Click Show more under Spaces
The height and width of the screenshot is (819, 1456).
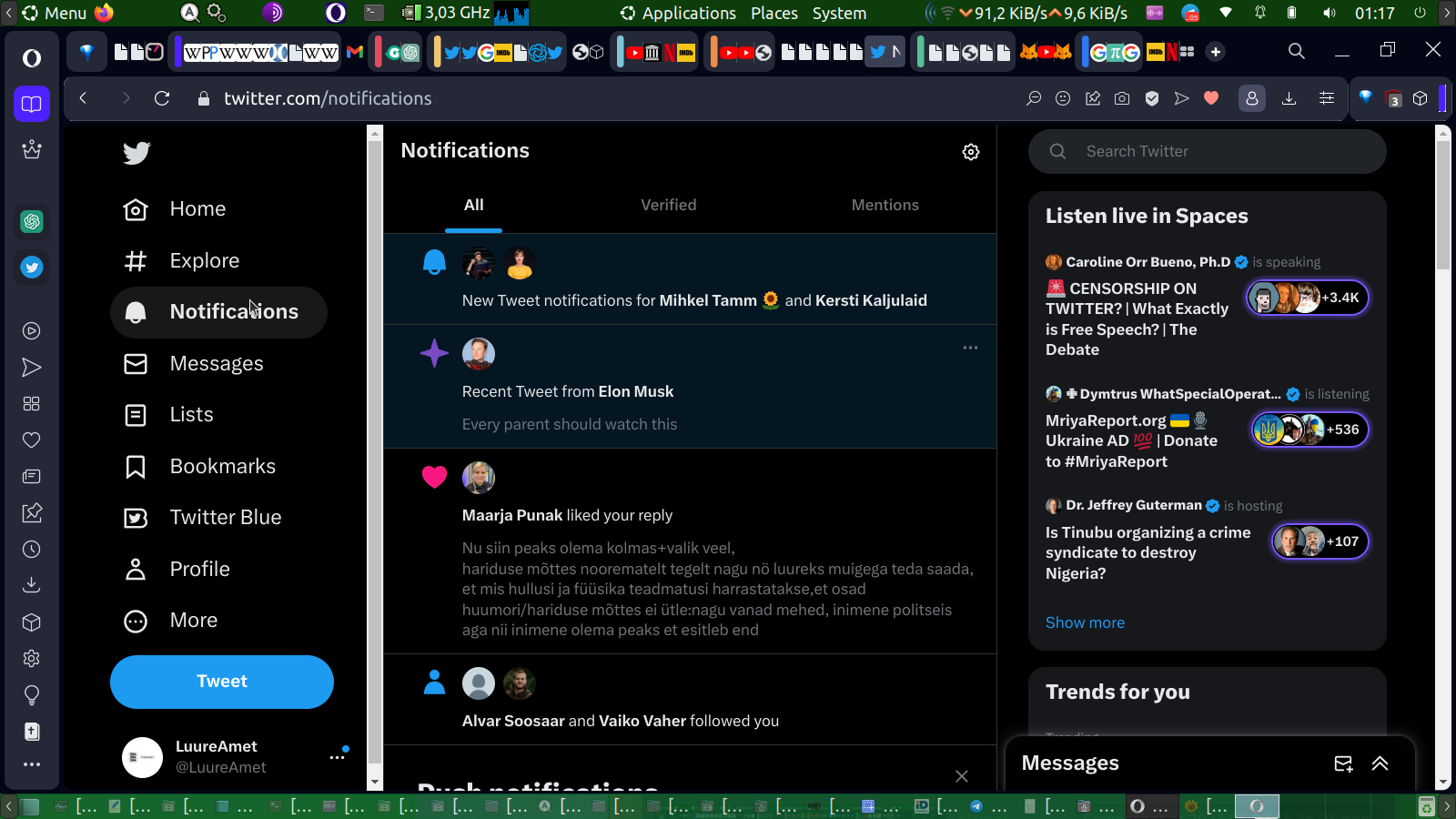(1085, 622)
